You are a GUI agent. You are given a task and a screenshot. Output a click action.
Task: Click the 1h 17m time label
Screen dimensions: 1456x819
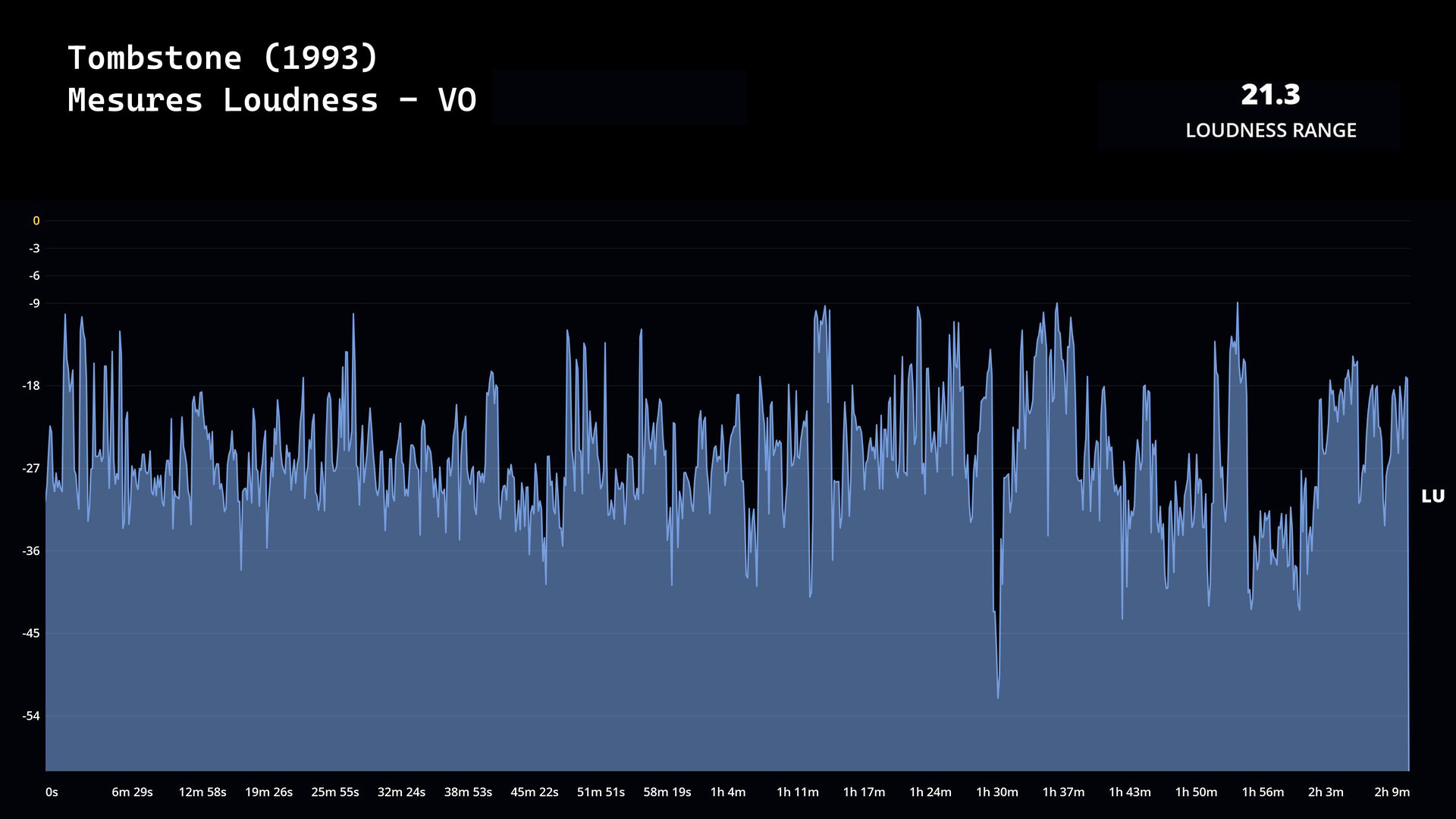(864, 792)
